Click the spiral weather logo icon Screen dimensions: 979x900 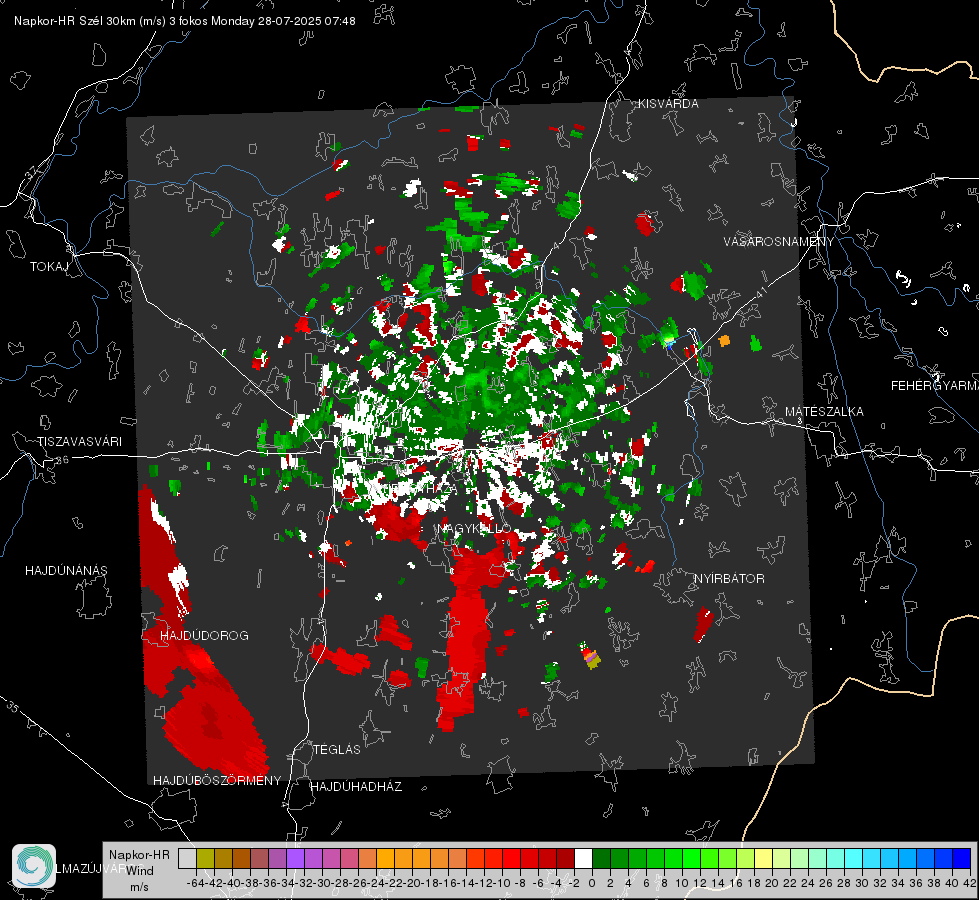coord(34,866)
